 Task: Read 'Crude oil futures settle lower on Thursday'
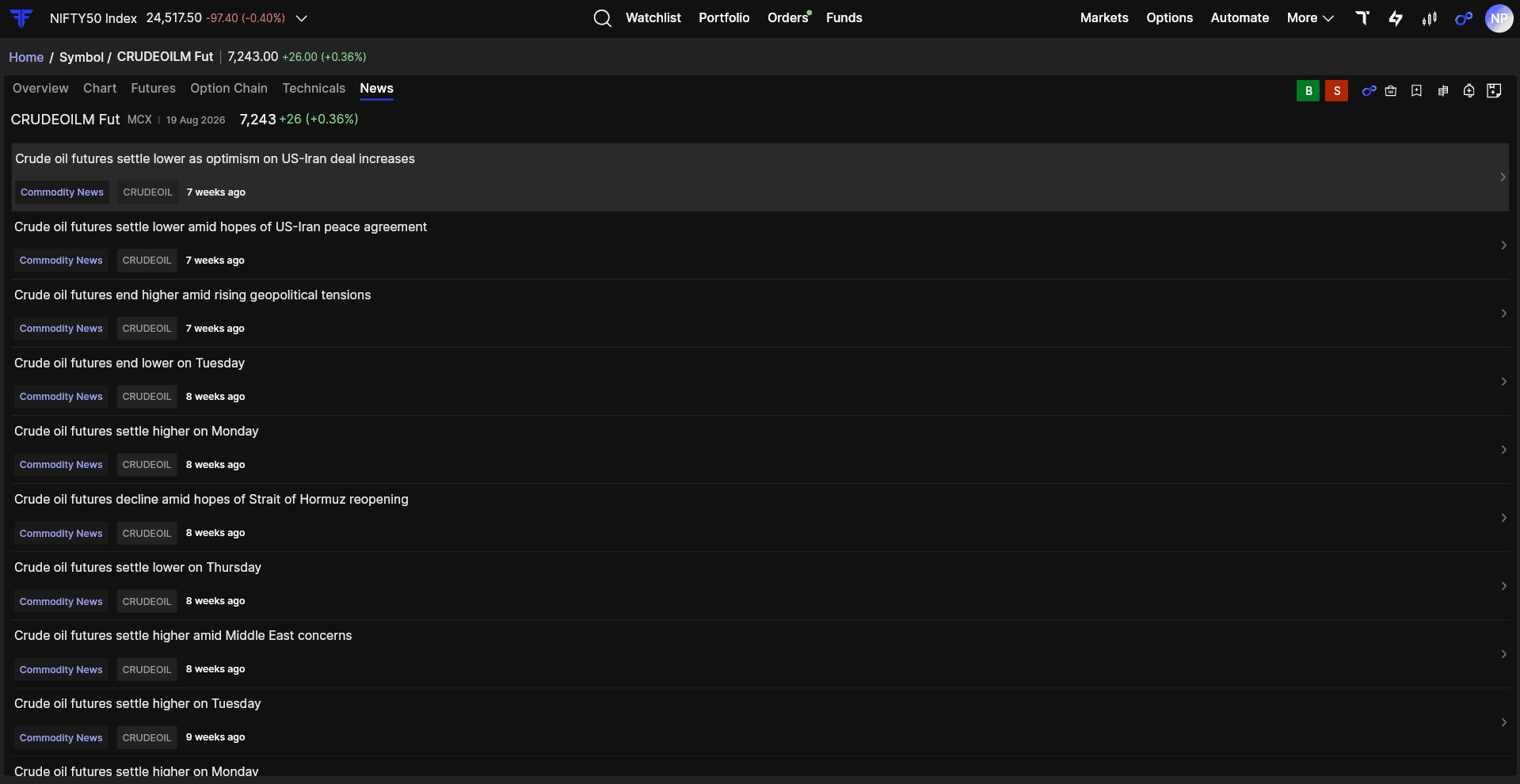pos(138,568)
